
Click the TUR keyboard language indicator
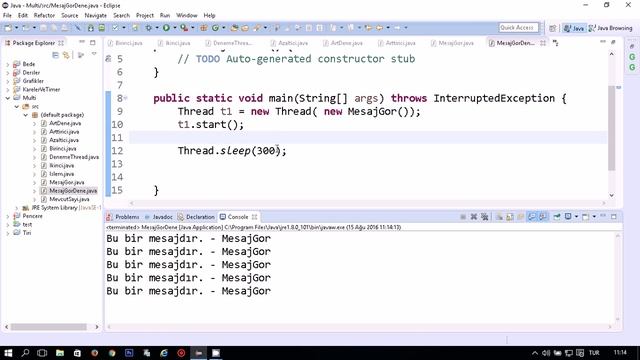point(594,353)
